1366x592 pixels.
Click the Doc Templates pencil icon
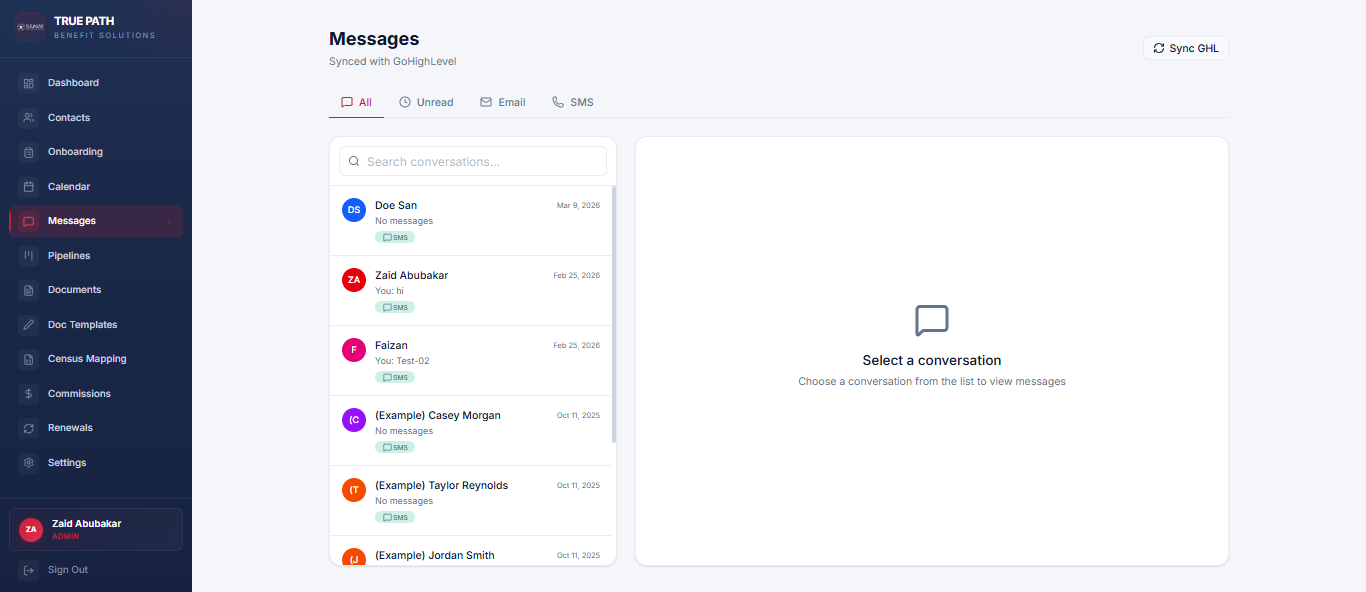pos(29,324)
